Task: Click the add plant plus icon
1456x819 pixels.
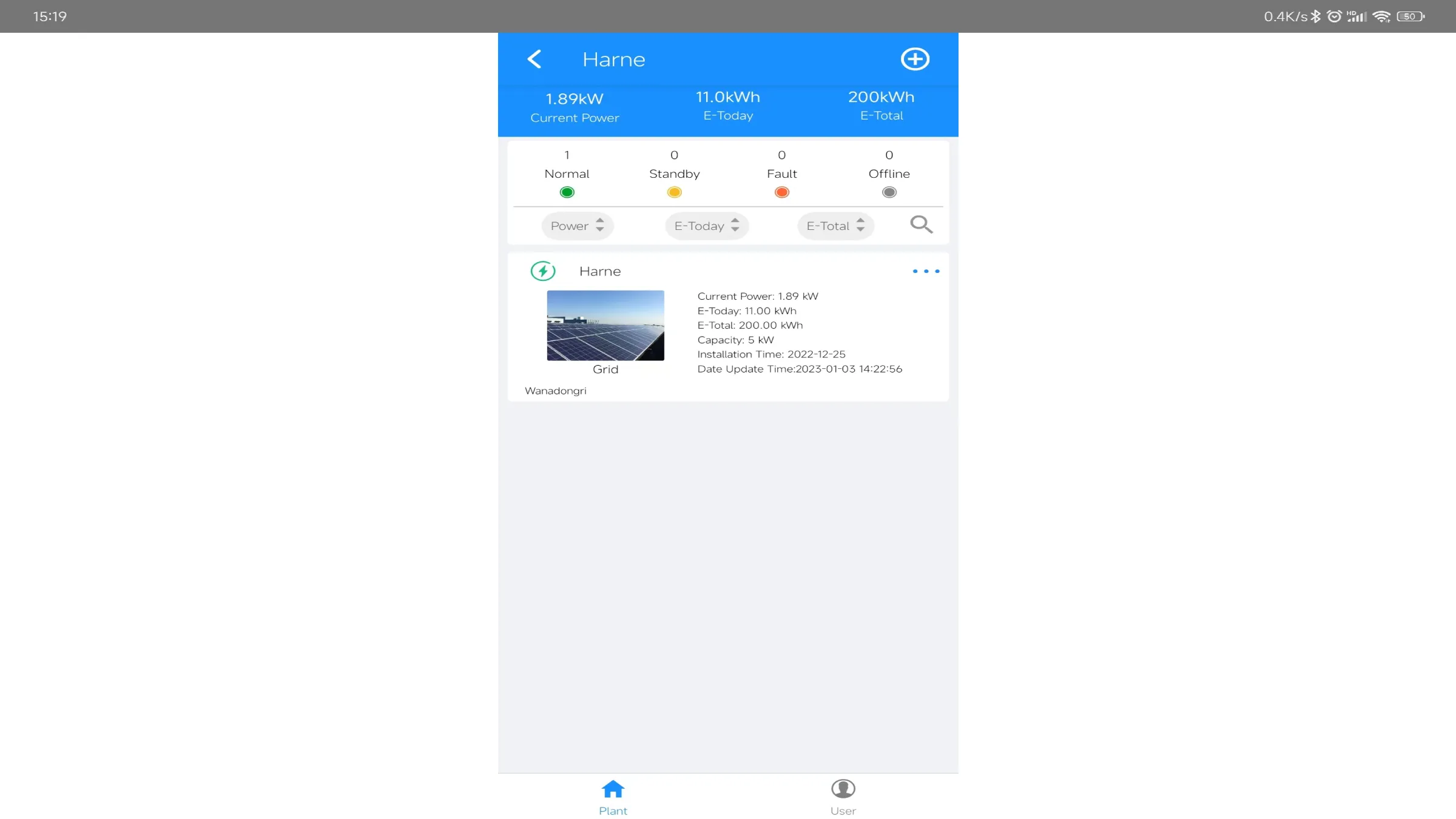Action: click(915, 59)
